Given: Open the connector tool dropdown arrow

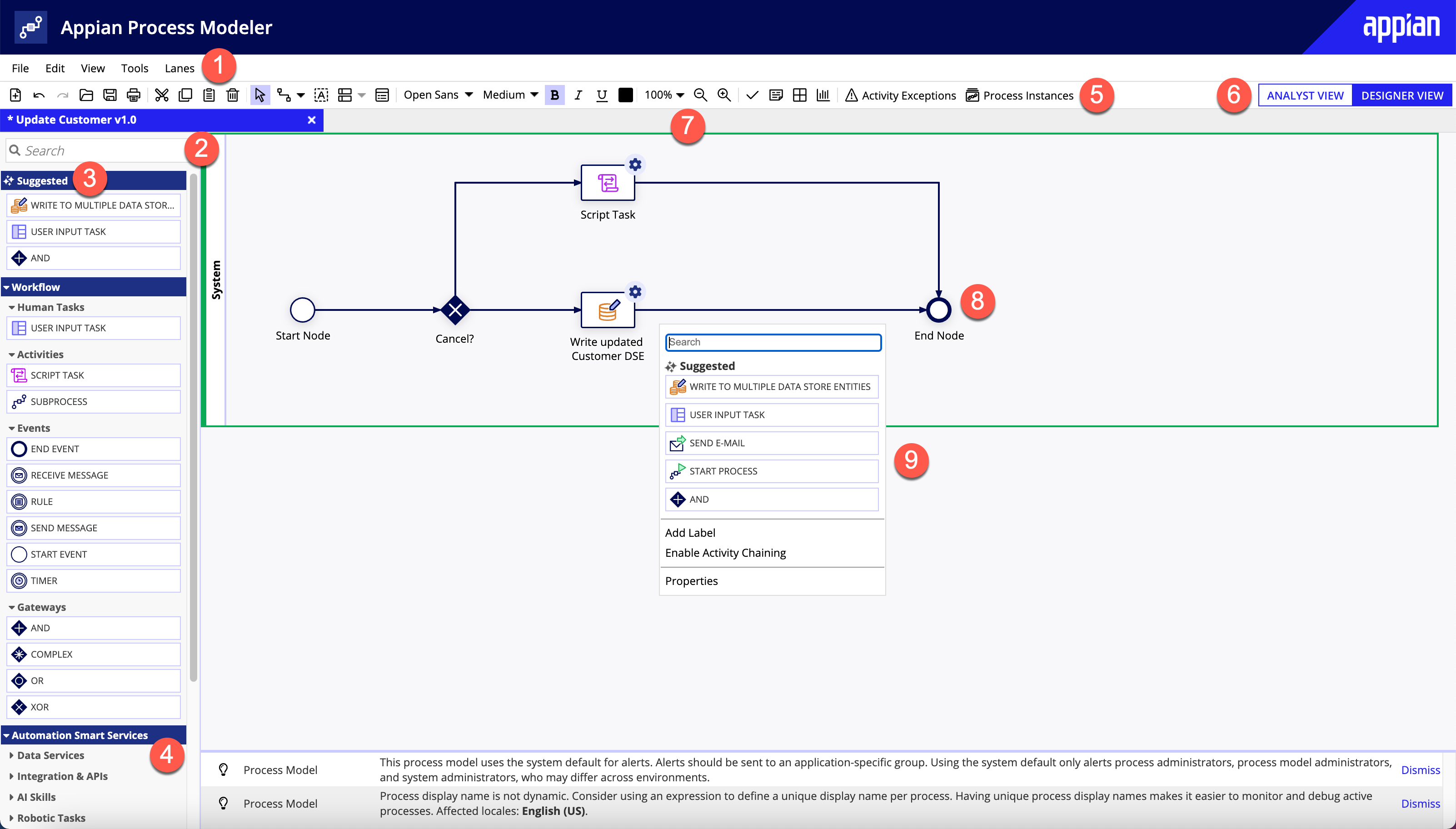Looking at the screenshot, I should 300,95.
